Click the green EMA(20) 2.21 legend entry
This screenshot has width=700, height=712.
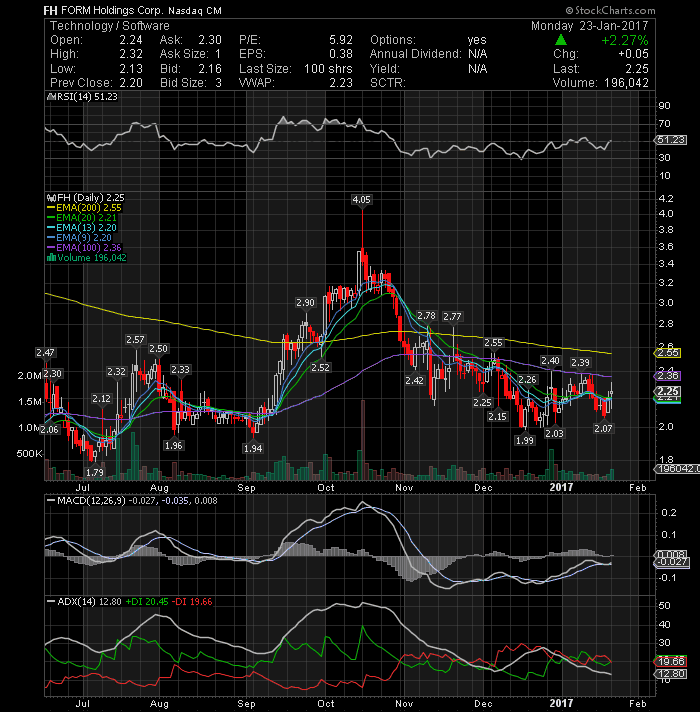point(82,218)
